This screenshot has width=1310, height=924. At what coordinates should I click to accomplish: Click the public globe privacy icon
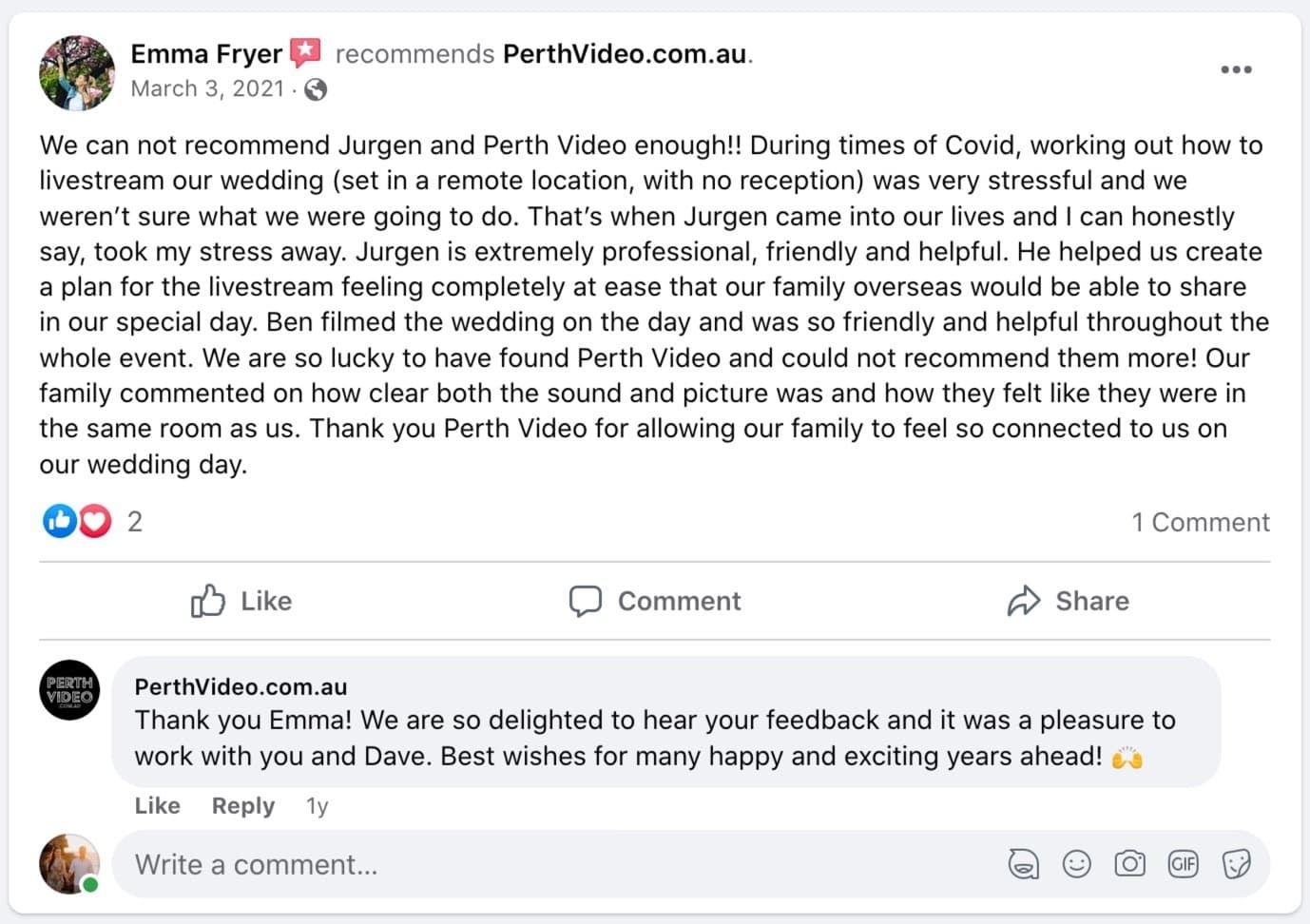coord(316,89)
